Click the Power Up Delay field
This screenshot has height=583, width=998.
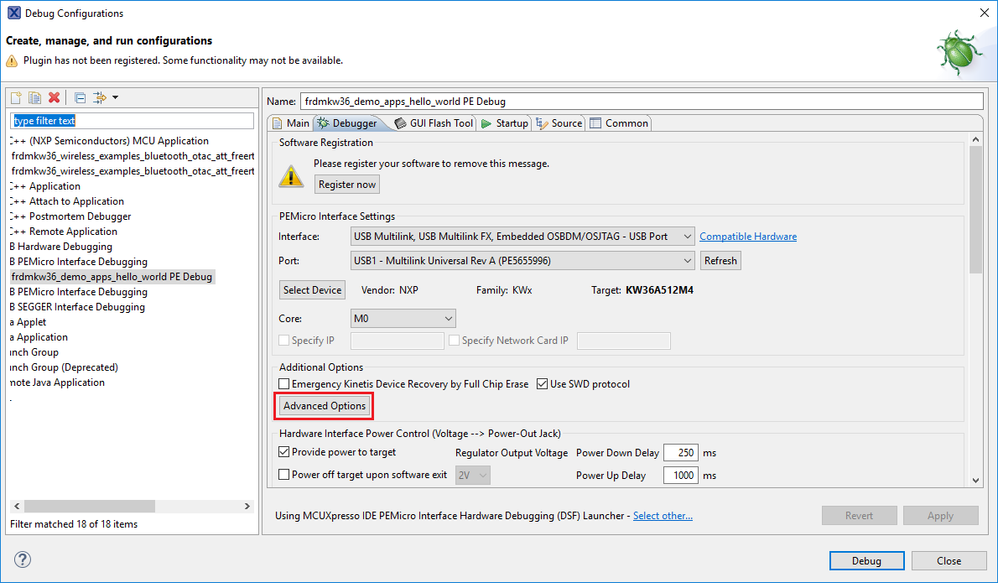680,475
